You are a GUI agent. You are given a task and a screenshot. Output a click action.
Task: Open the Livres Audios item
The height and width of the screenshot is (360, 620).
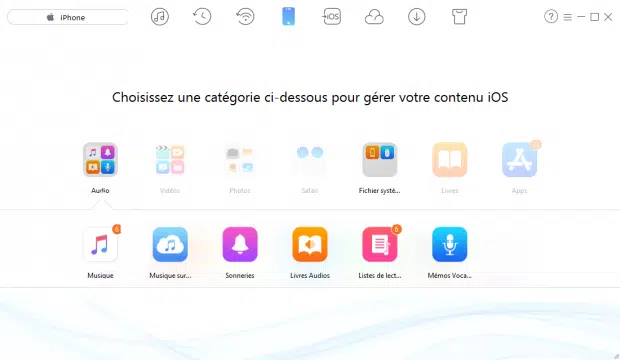point(310,244)
